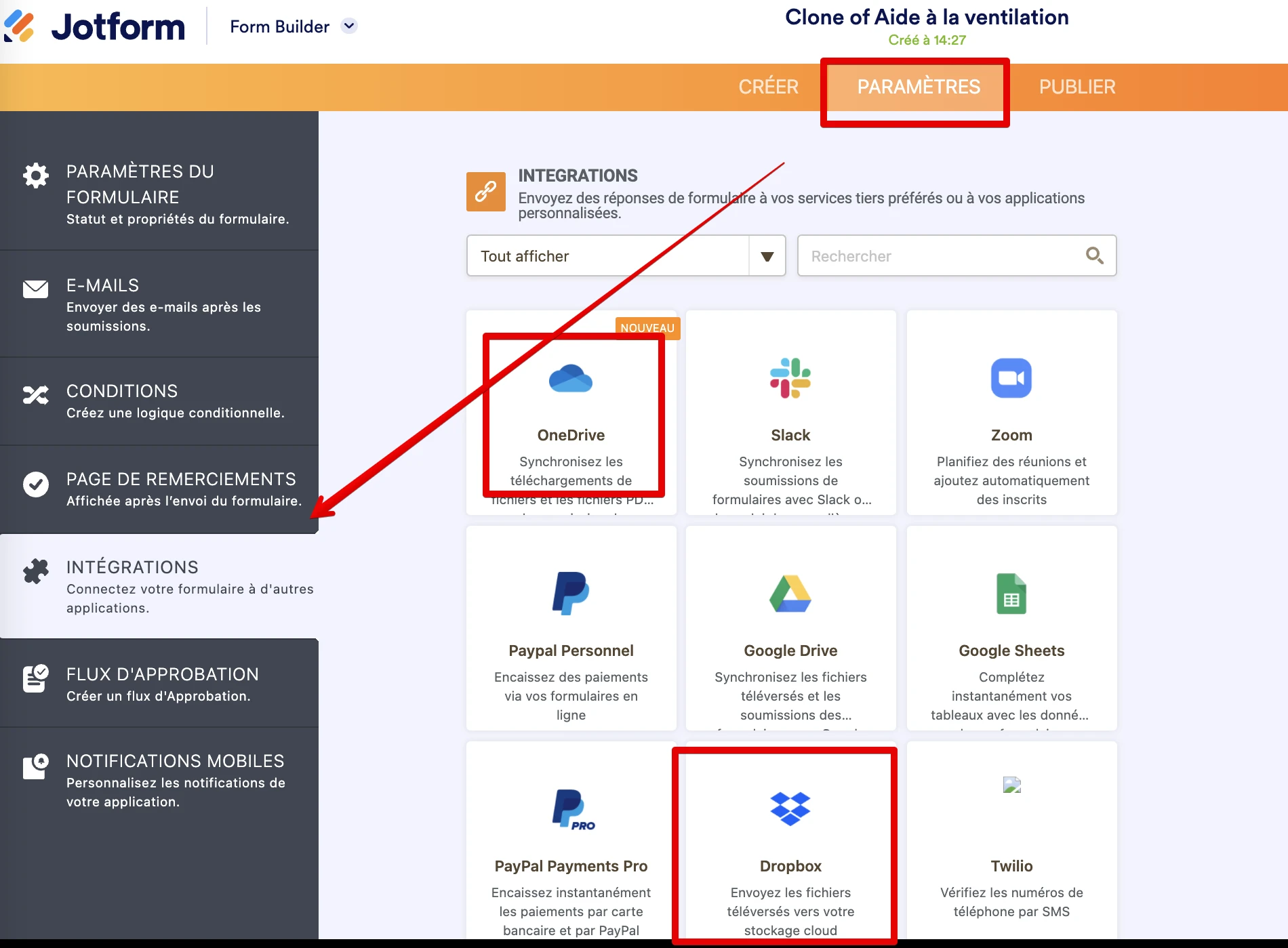
Task: Click the Dropbox logo icon
Action: (790, 808)
